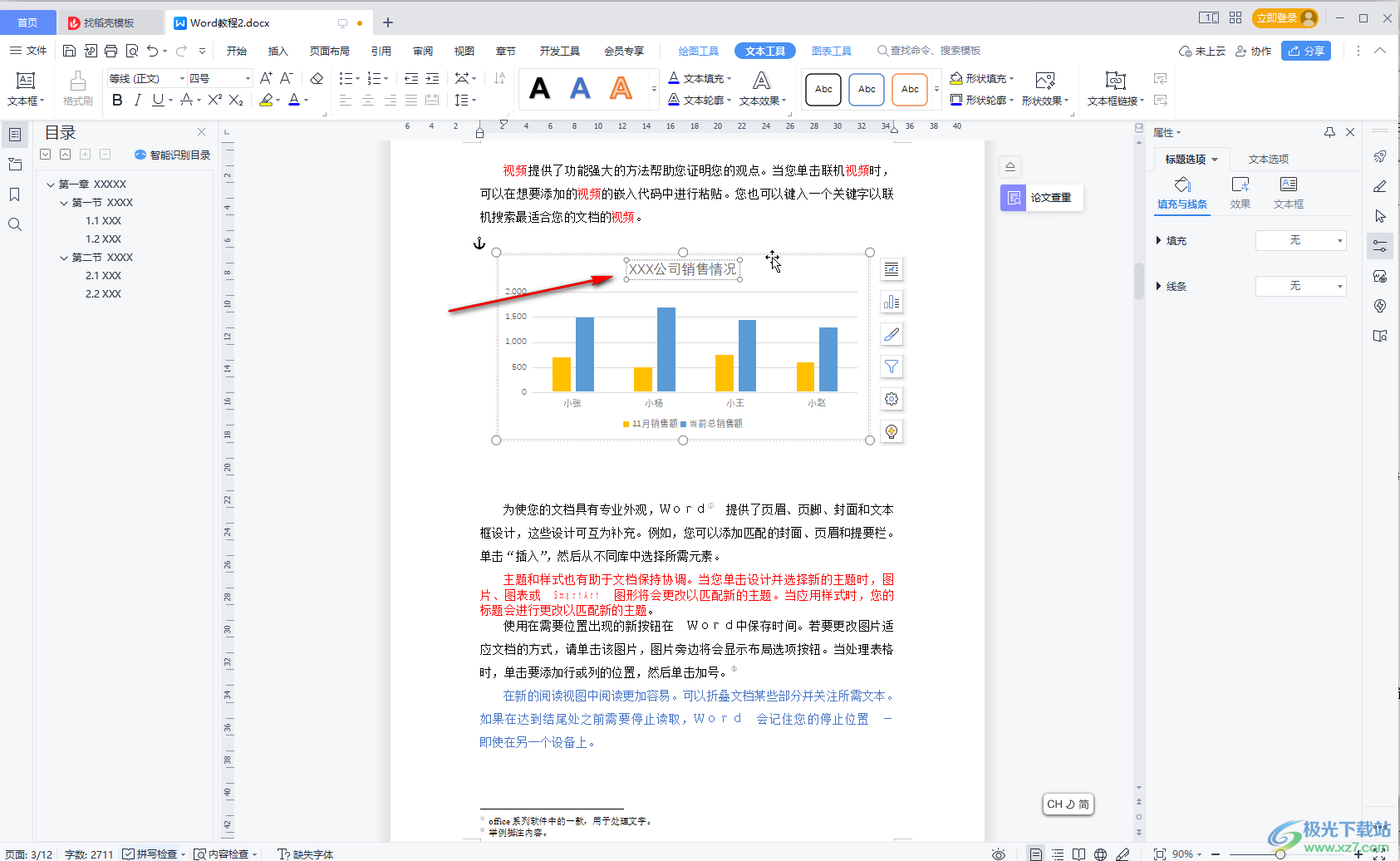Toggle spell check in status bar

click(x=153, y=854)
